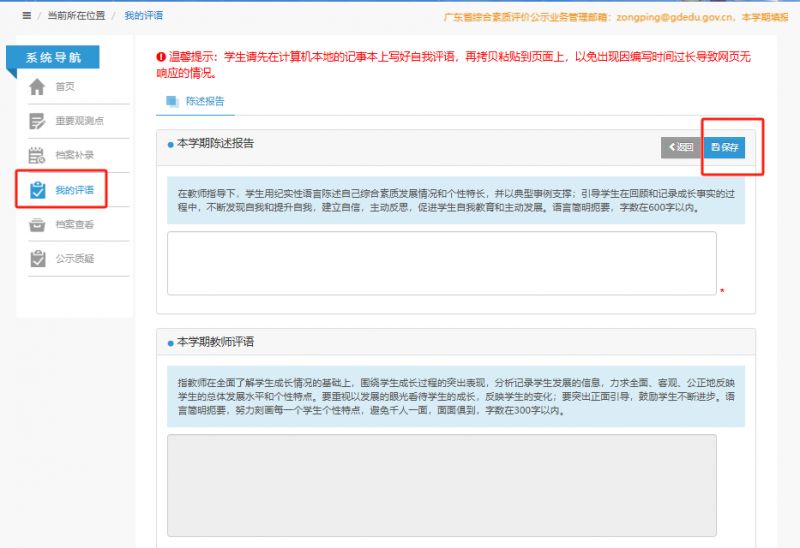800x548 pixels.
Task: Click the 本学期教师评语 section heading
Action: 215,342
